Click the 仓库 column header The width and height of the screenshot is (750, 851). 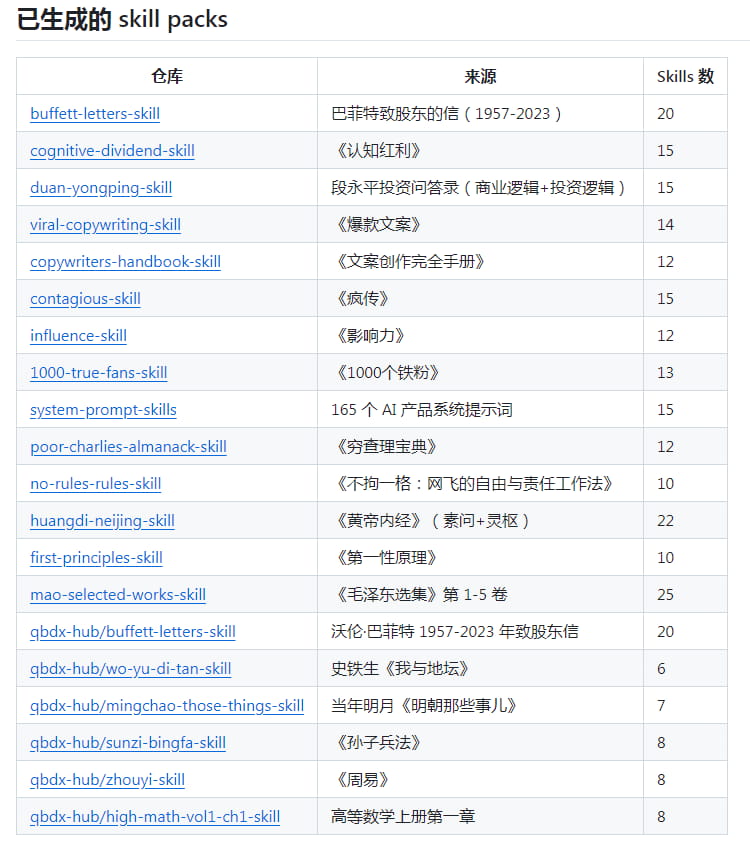tap(167, 77)
